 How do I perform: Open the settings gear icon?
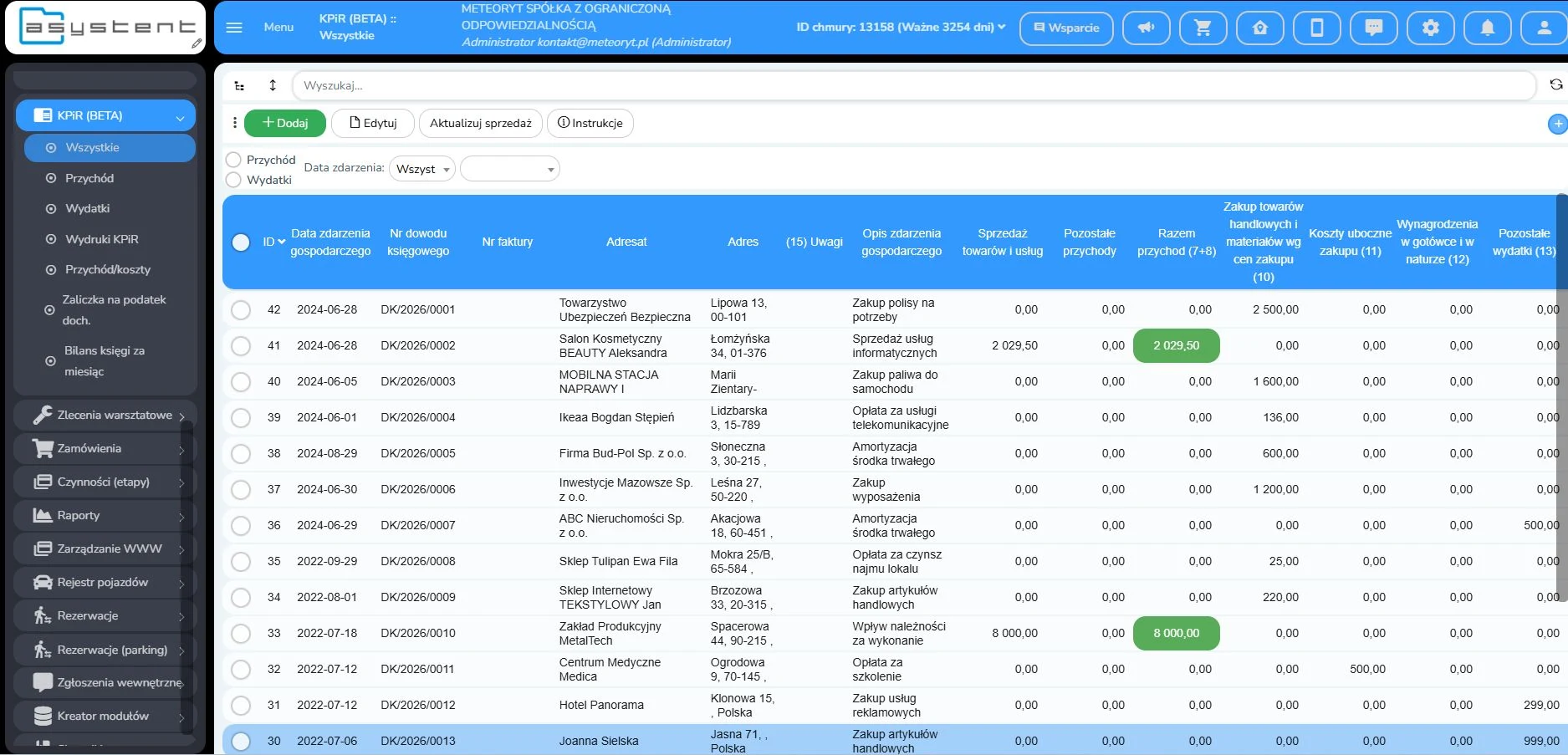(1430, 28)
